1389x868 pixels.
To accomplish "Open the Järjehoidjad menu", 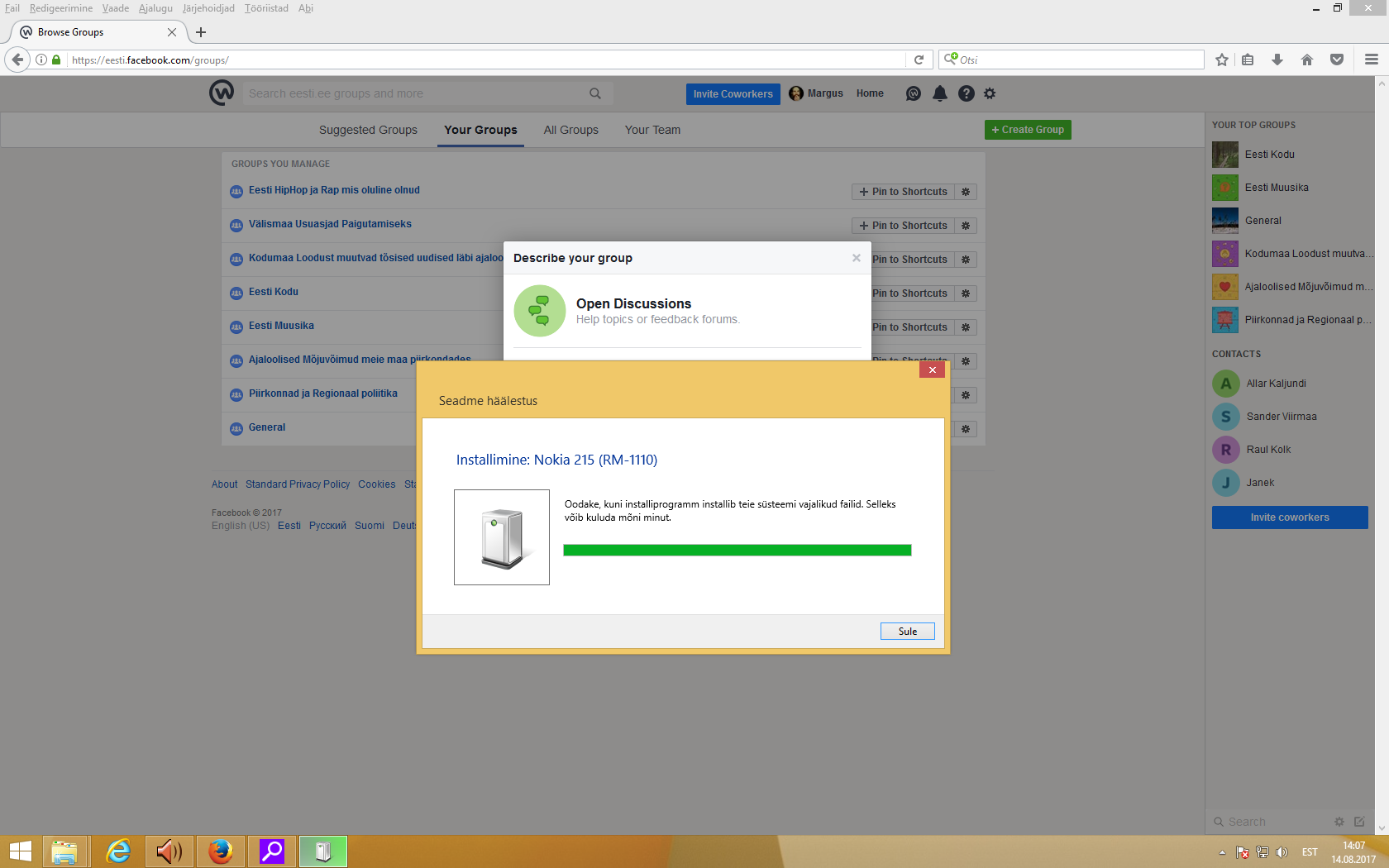I will (x=208, y=8).
